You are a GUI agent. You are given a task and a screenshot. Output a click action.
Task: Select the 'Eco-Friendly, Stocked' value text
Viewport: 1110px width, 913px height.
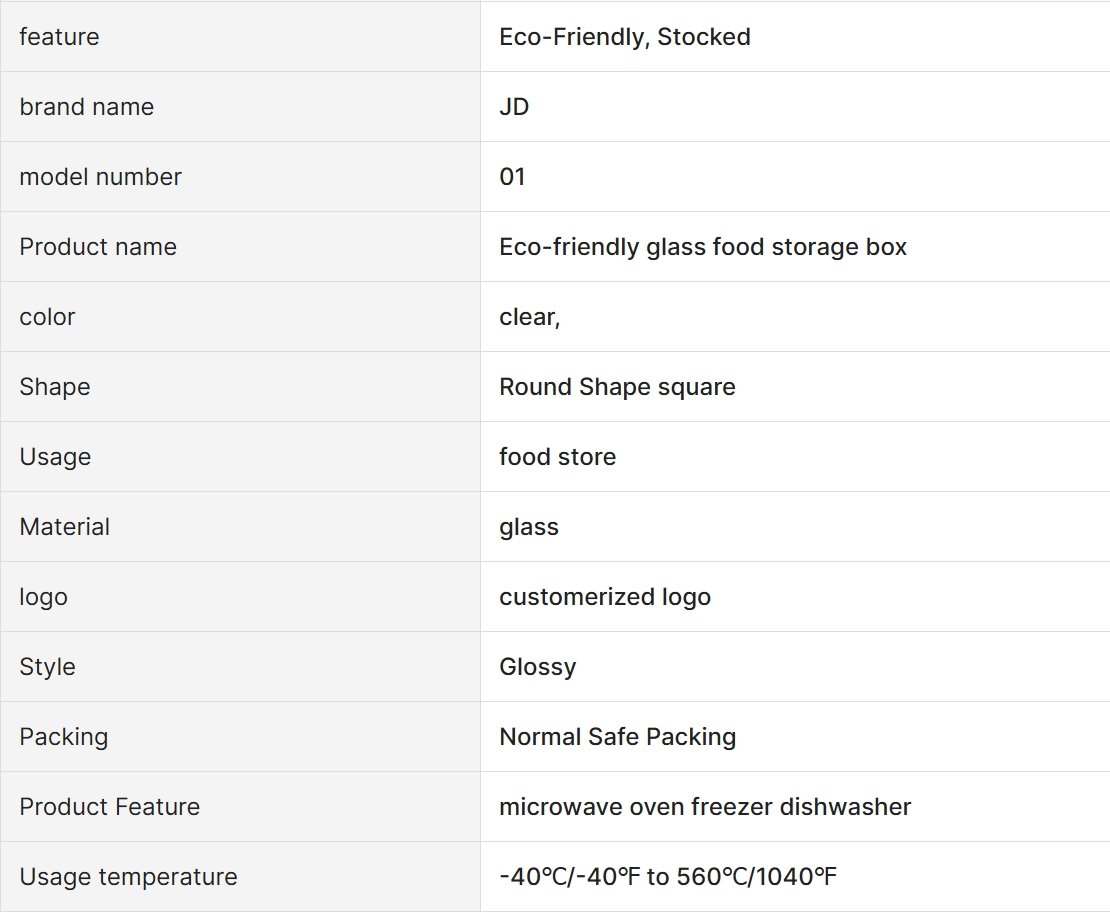pyautogui.click(x=624, y=37)
